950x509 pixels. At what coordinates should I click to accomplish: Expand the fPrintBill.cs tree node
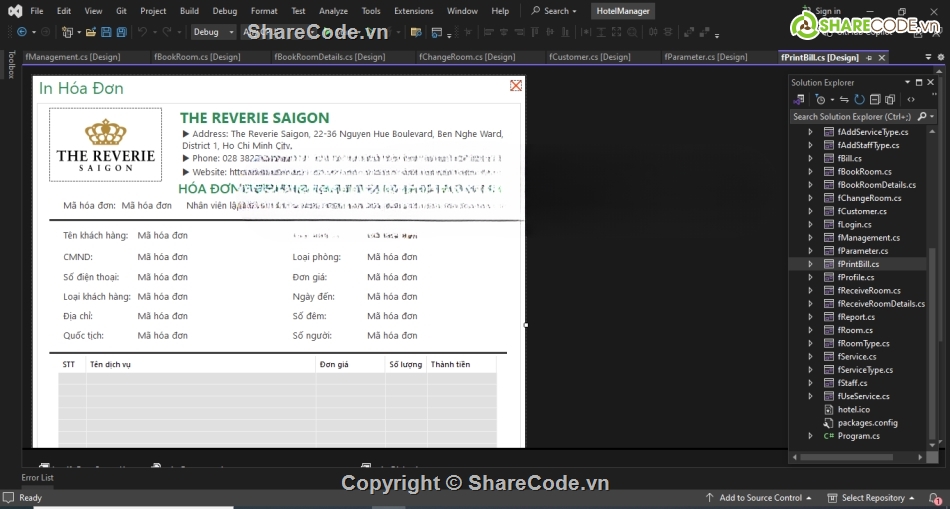coord(810,264)
